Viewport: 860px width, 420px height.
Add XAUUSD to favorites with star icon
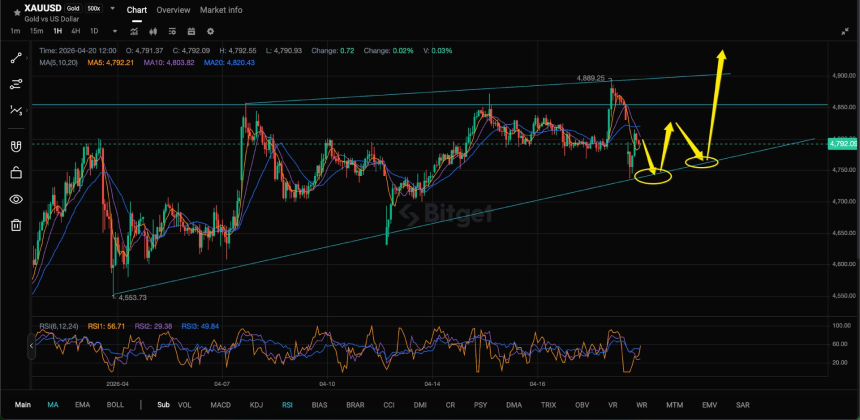15,12
